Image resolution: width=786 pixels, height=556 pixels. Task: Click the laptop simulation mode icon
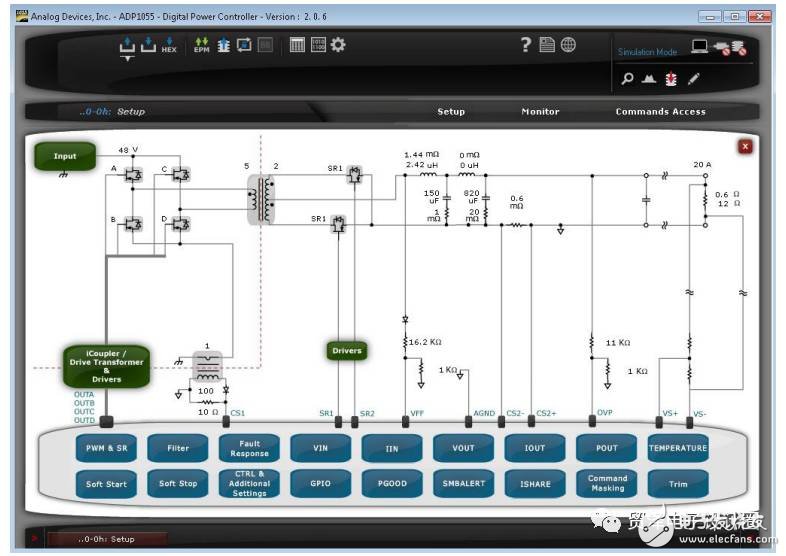[700, 47]
